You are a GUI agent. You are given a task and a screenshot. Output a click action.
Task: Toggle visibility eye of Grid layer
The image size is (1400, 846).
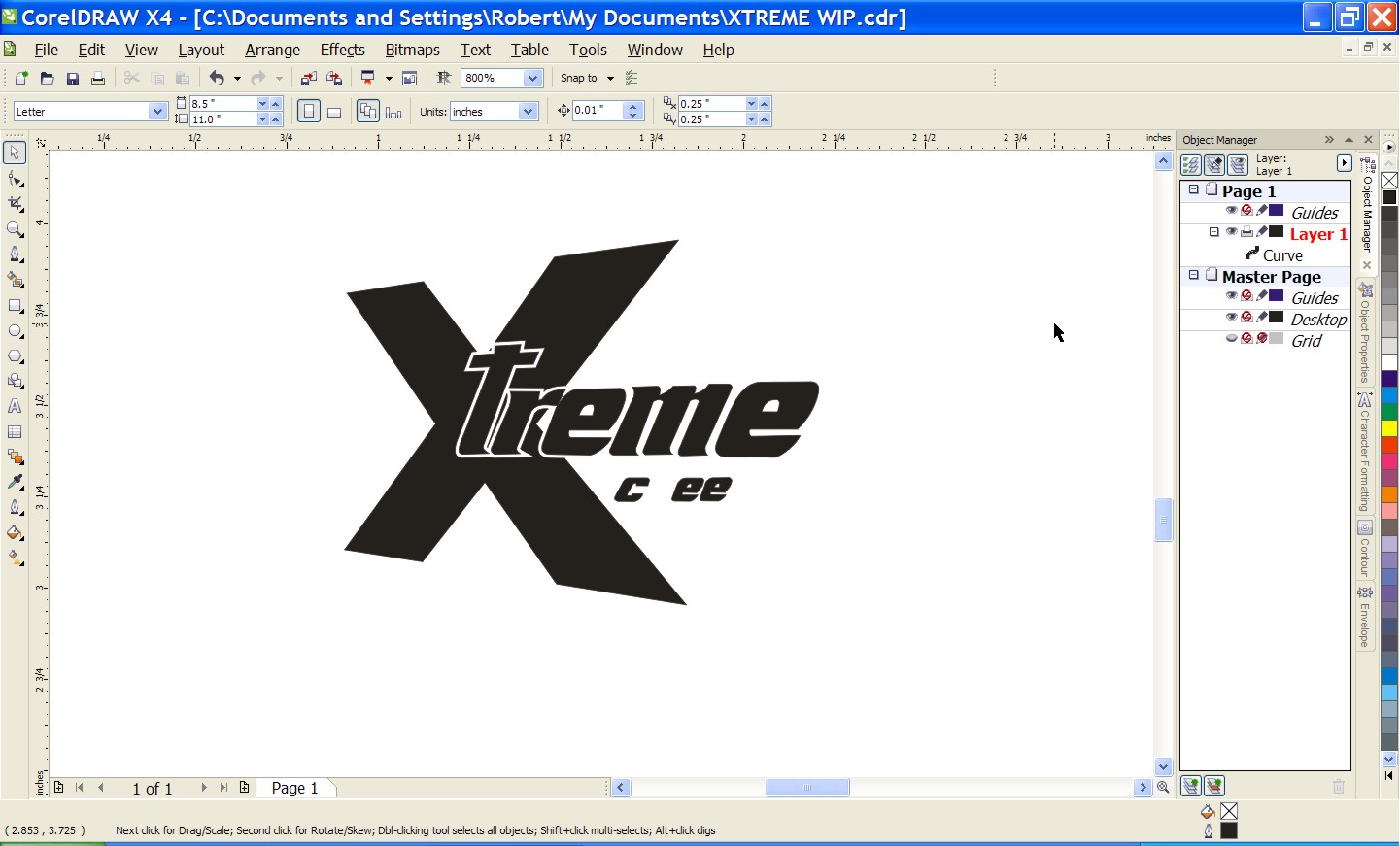tap(1231, 339)
